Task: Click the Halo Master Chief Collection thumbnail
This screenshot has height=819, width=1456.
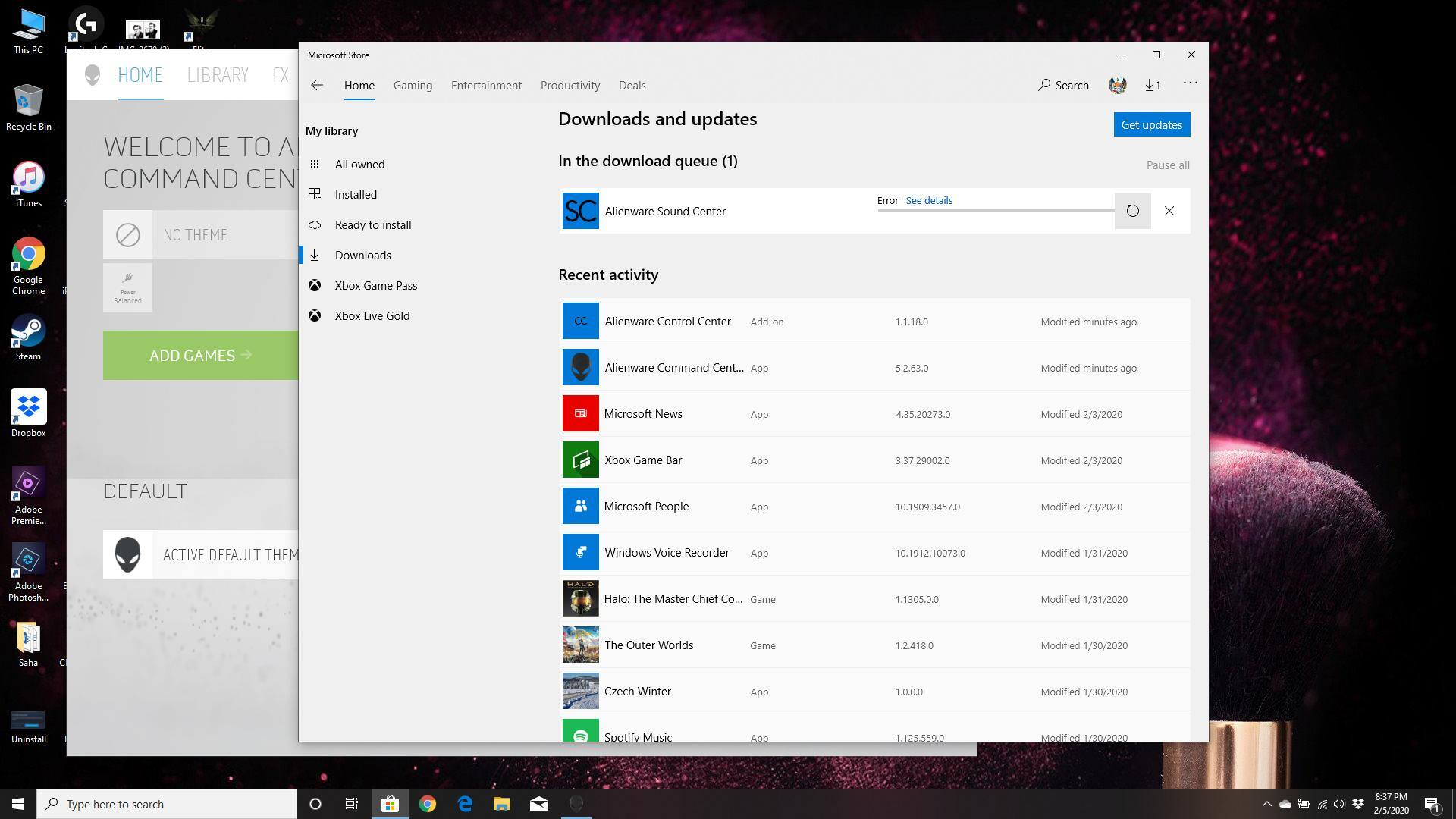Action: (580, 599)
